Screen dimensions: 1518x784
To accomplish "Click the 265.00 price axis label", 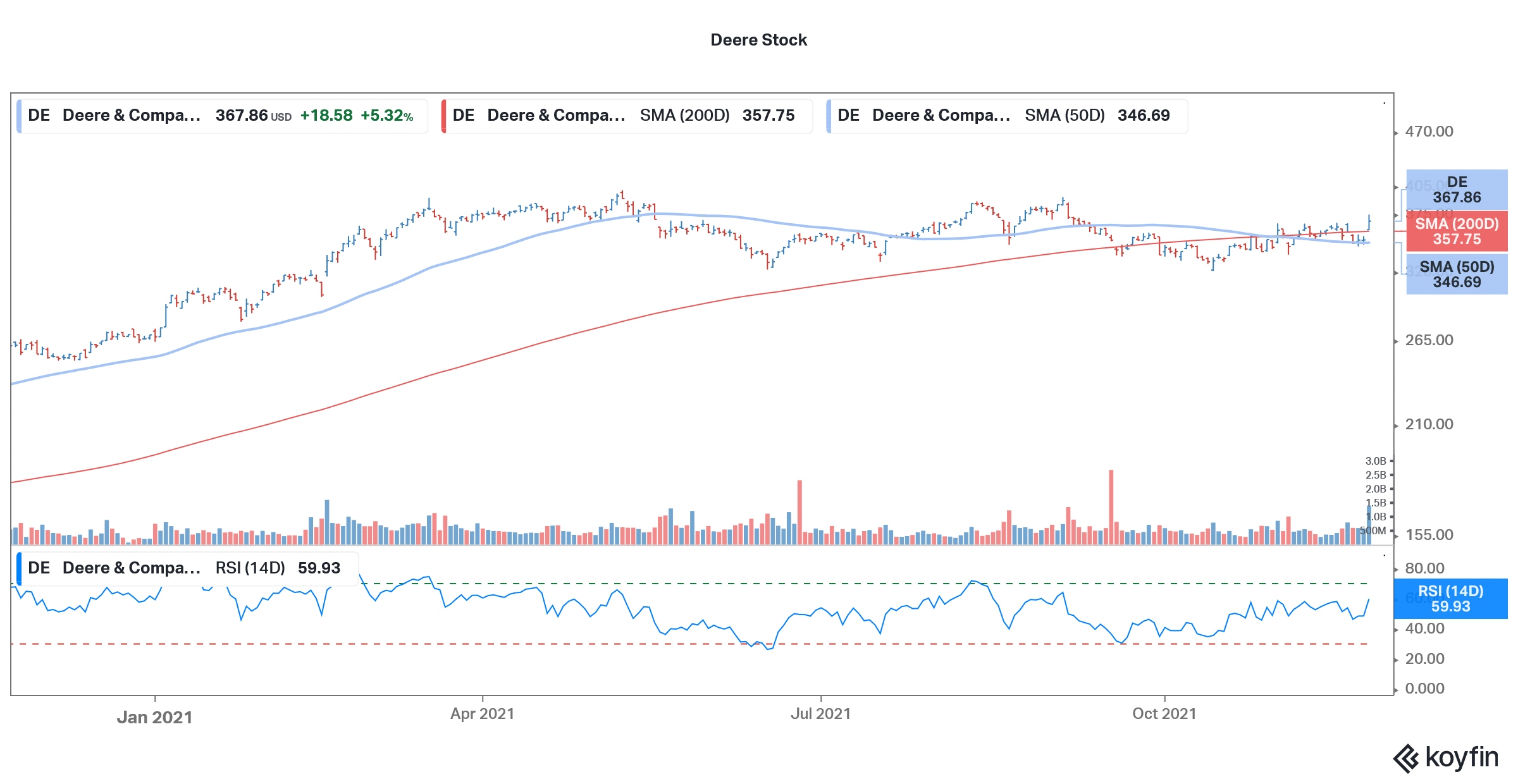I will 1429,340.
